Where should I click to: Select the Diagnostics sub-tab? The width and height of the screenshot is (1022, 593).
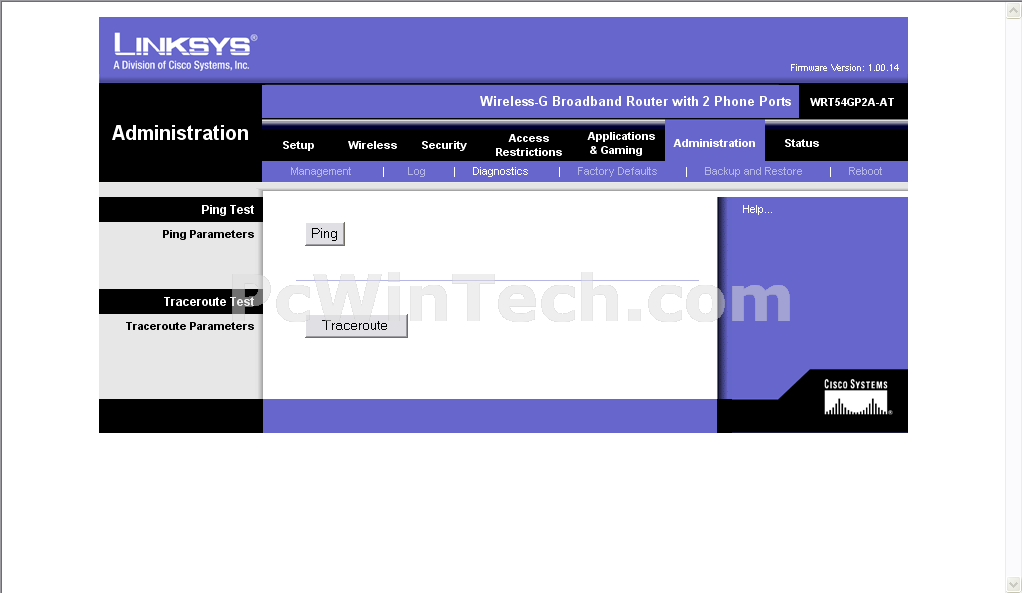point(500,171)
